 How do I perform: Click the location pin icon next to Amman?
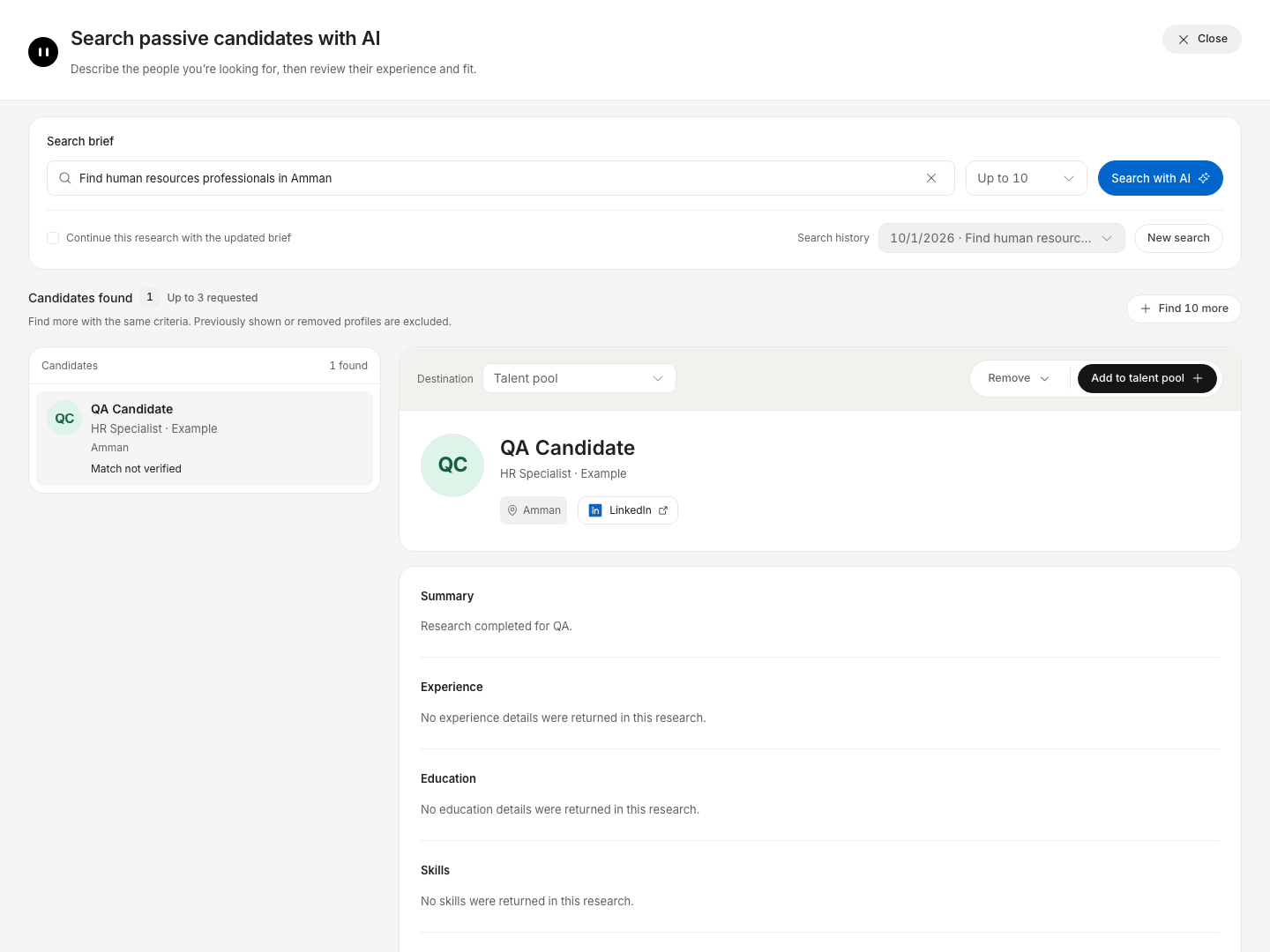512,510
